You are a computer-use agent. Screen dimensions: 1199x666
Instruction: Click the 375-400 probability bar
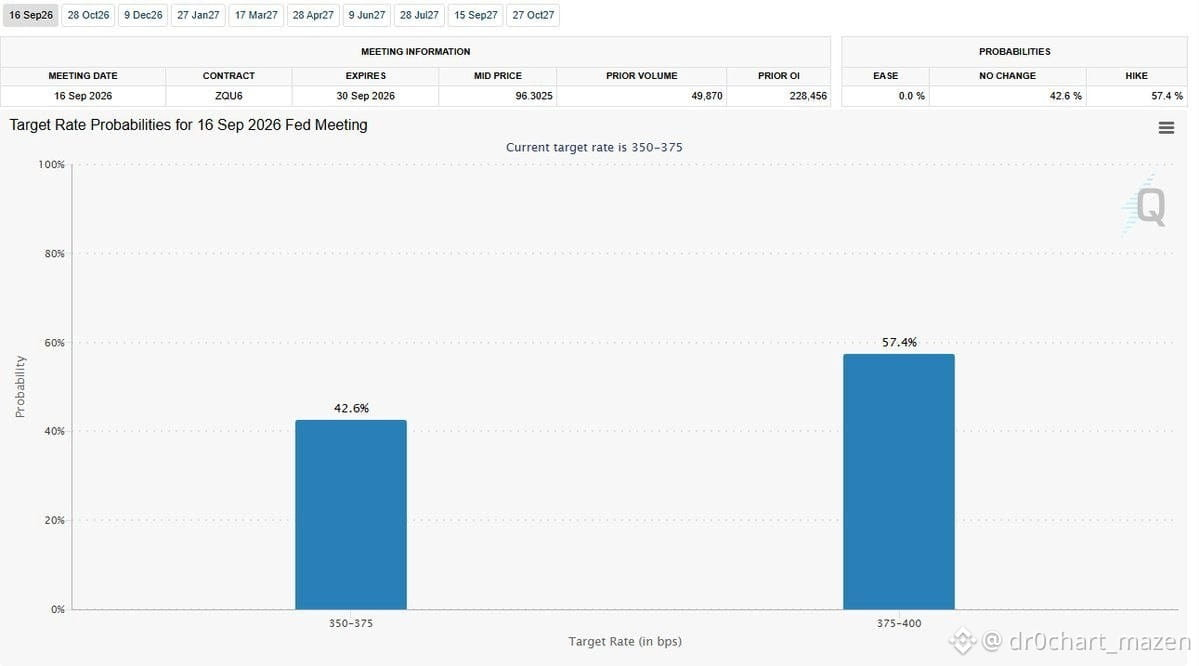[x=898, y=482]
